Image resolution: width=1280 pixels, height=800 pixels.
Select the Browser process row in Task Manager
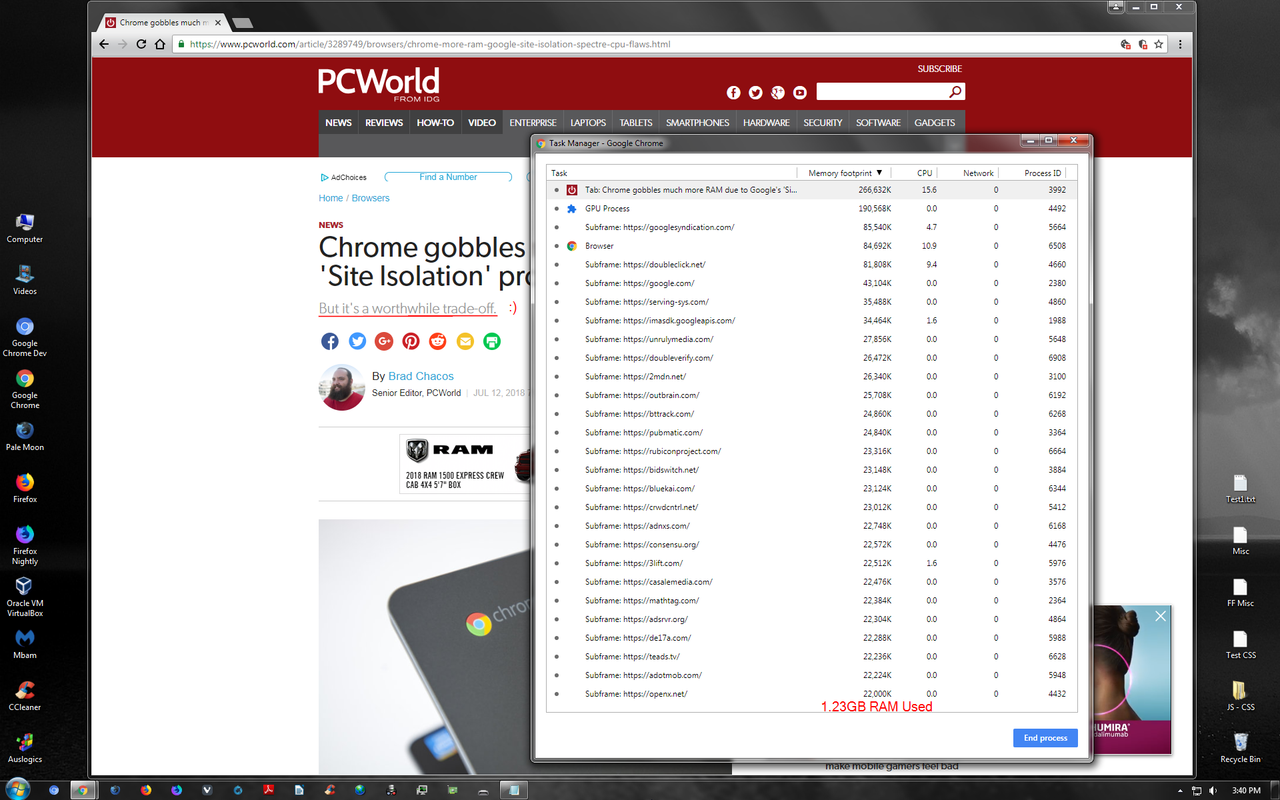[812, 246]
